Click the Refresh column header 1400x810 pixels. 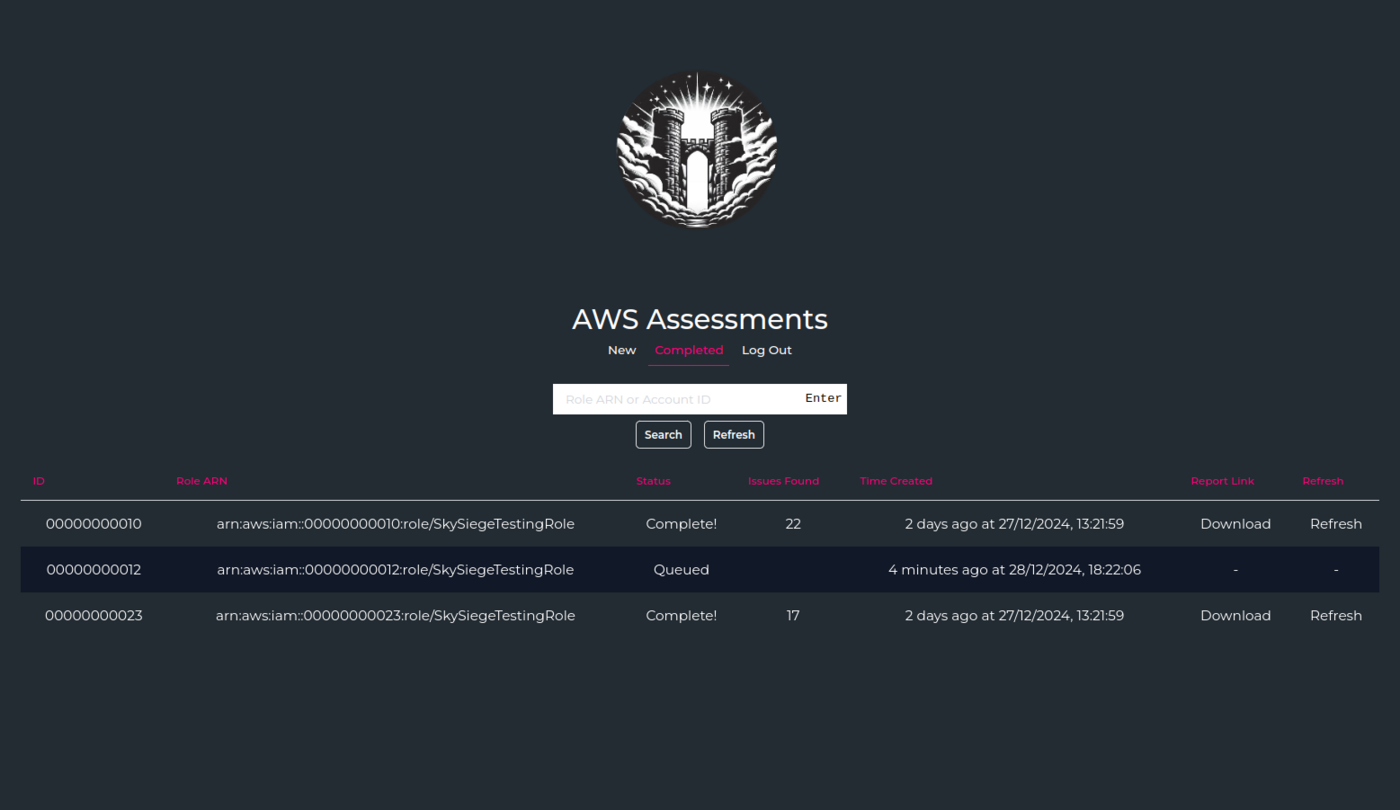tap(1323, 481)
